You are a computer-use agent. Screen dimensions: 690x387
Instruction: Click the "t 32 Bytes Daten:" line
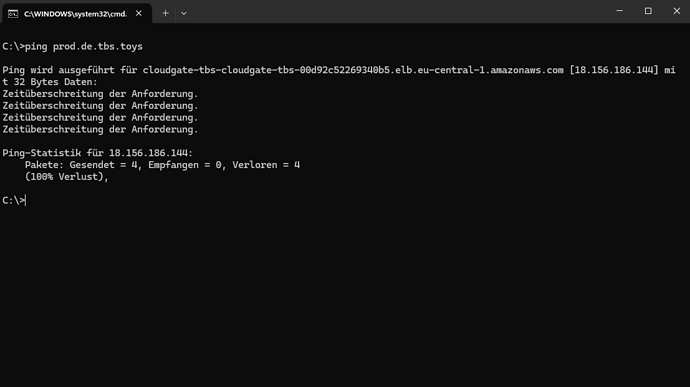50,82
